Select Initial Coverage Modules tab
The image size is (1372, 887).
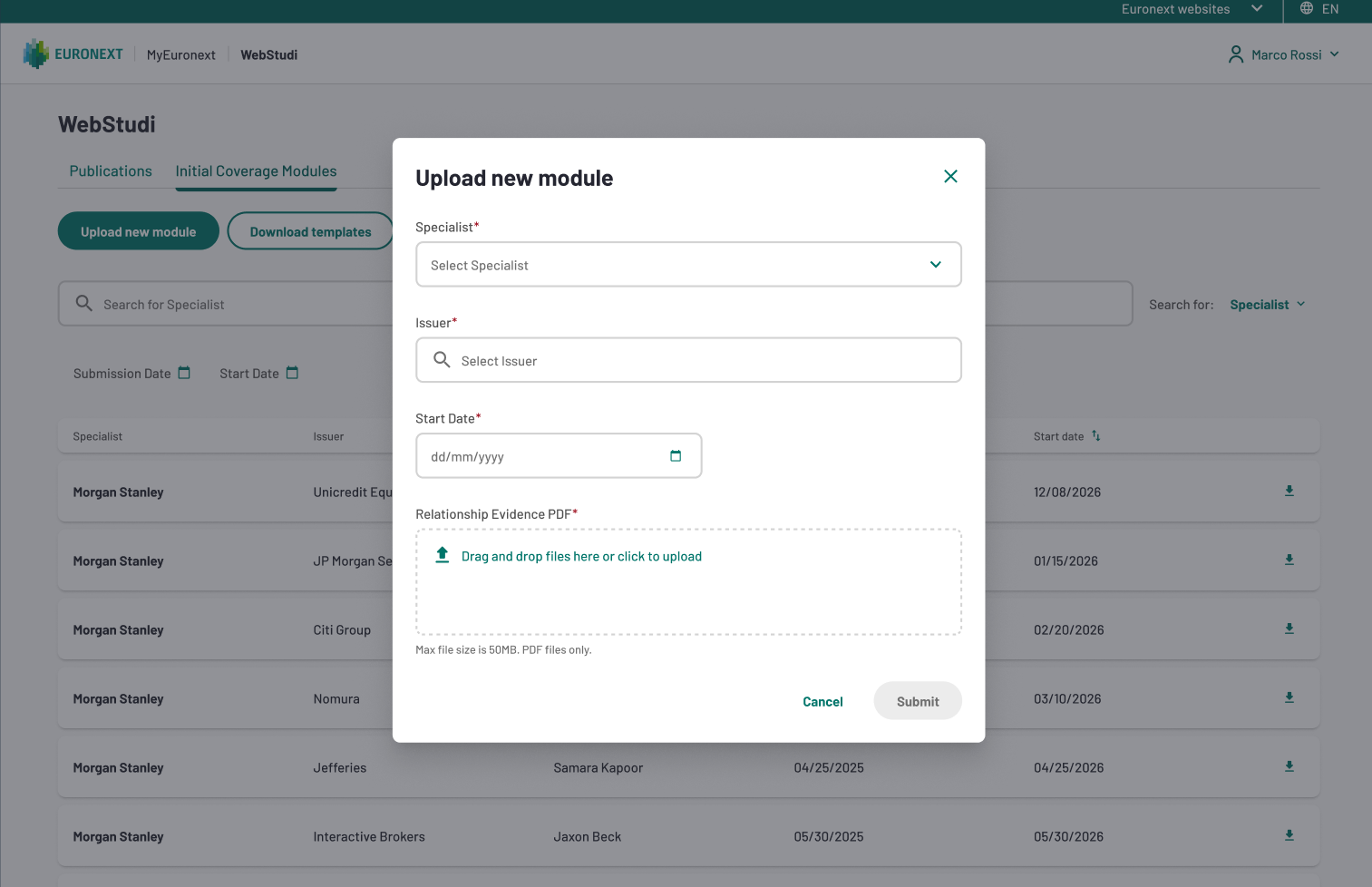pos(256,171)
